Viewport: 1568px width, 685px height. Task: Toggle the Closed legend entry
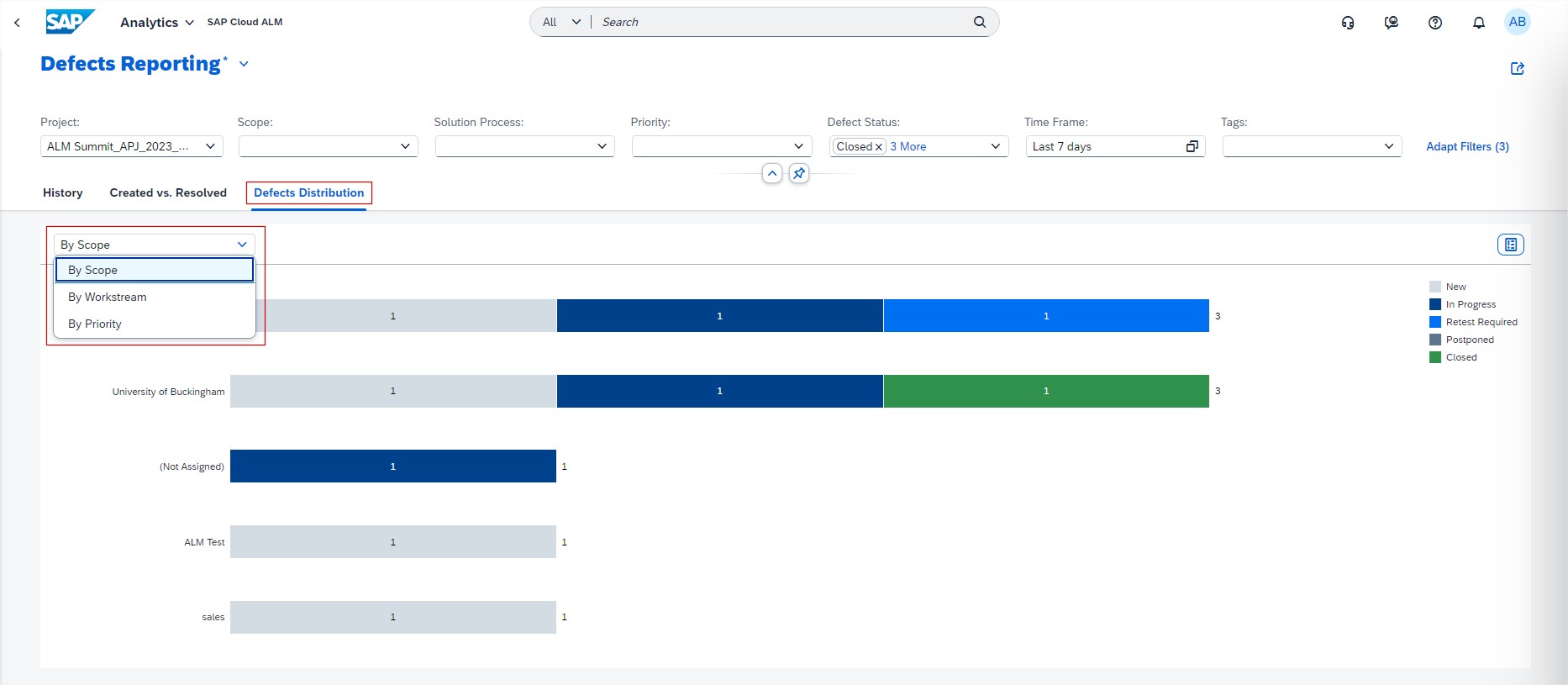tap(1460, 357)
